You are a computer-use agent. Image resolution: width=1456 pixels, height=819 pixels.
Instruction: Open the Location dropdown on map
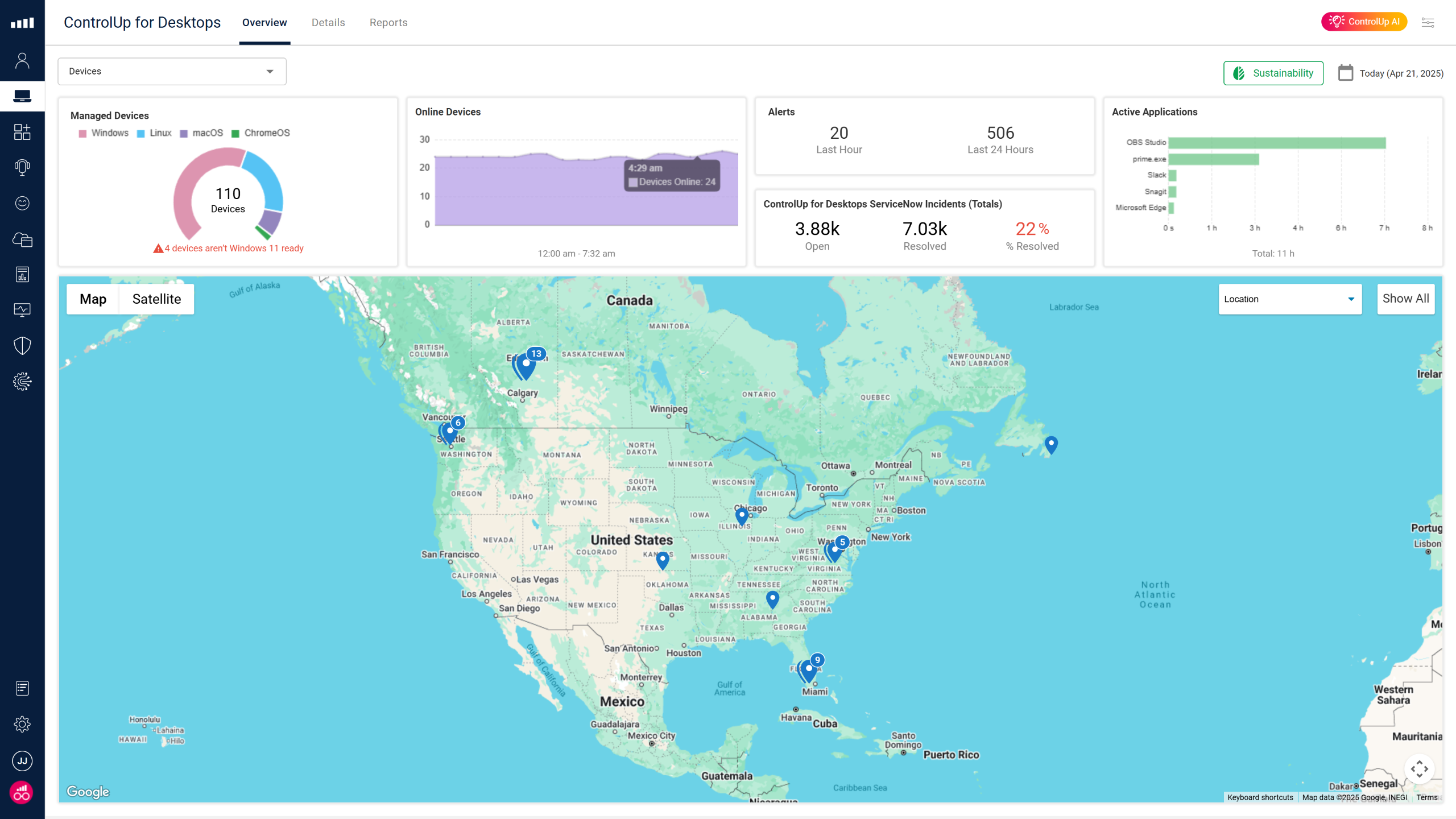click(1289, 299)
